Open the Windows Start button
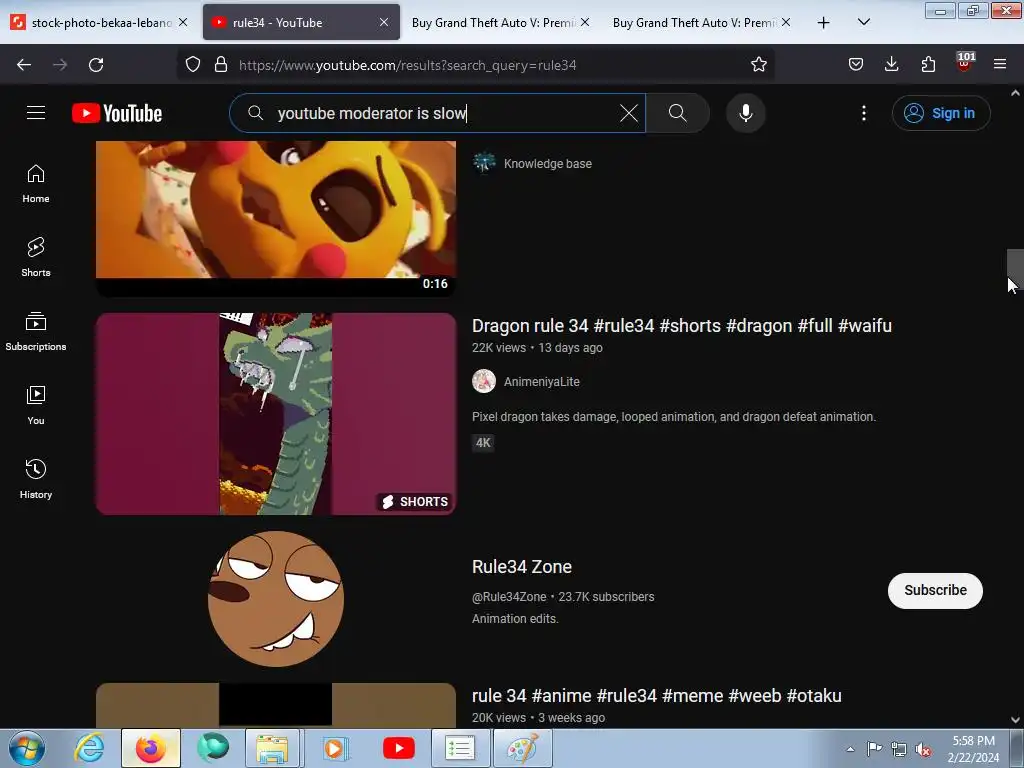 27,748
